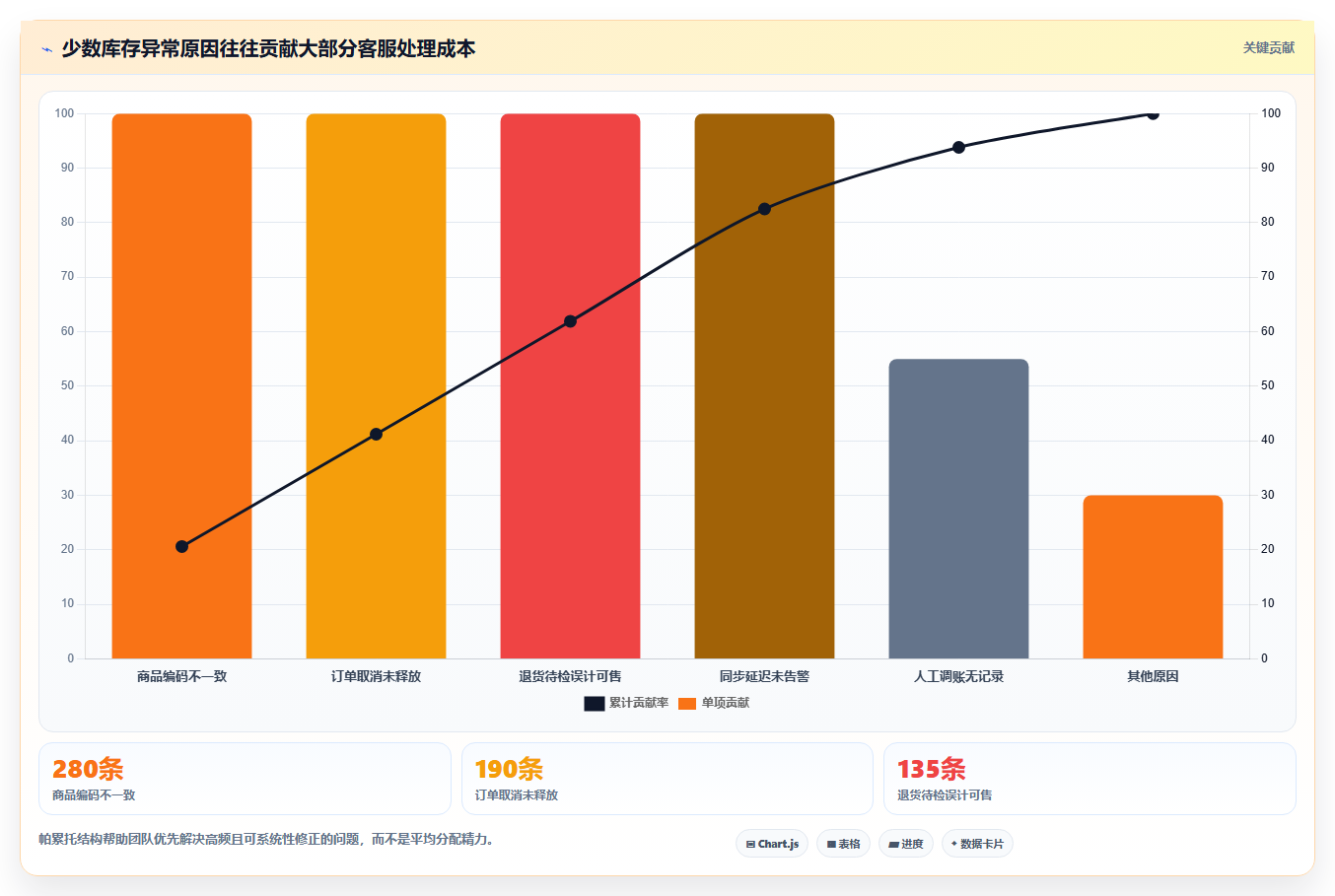Click the chart title 少数库存异常原因往往贡献大部分客服处理成本

268,48
